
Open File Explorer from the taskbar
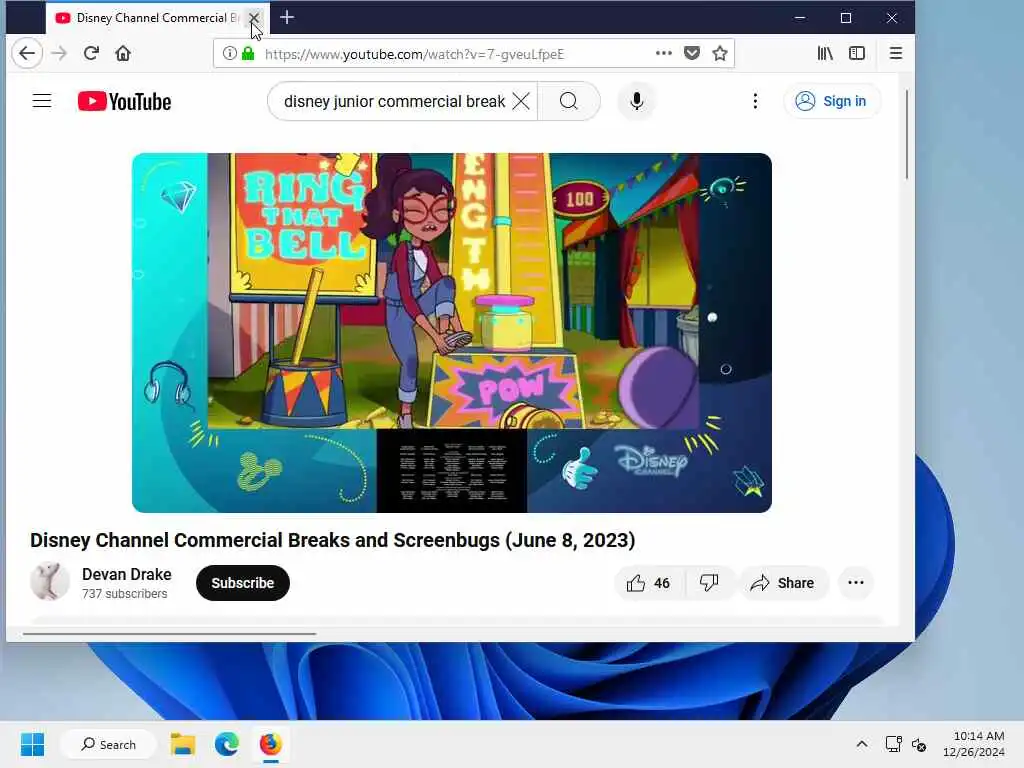click(x=183, y=744)
